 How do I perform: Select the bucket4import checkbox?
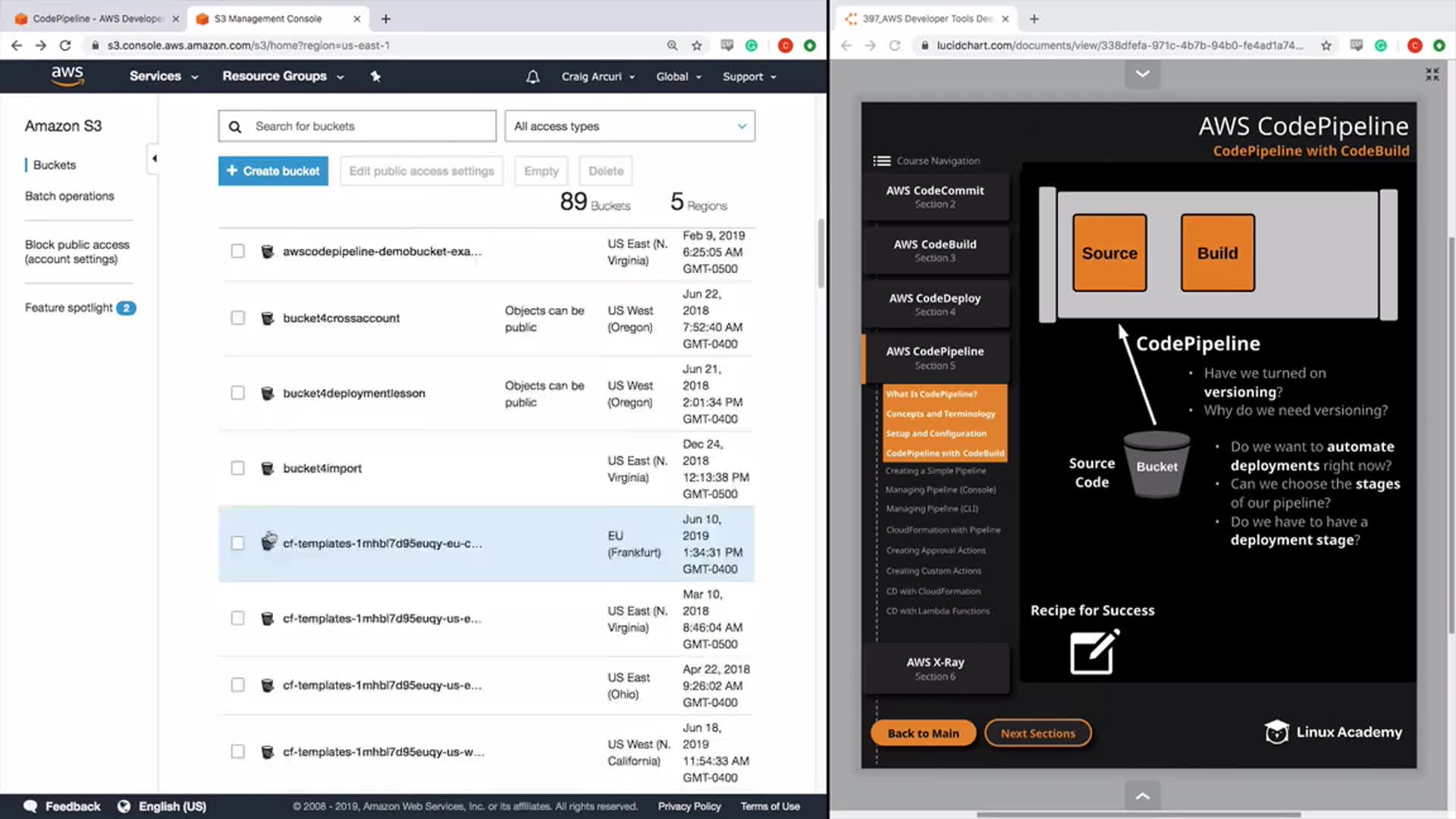tap(237, 468)
